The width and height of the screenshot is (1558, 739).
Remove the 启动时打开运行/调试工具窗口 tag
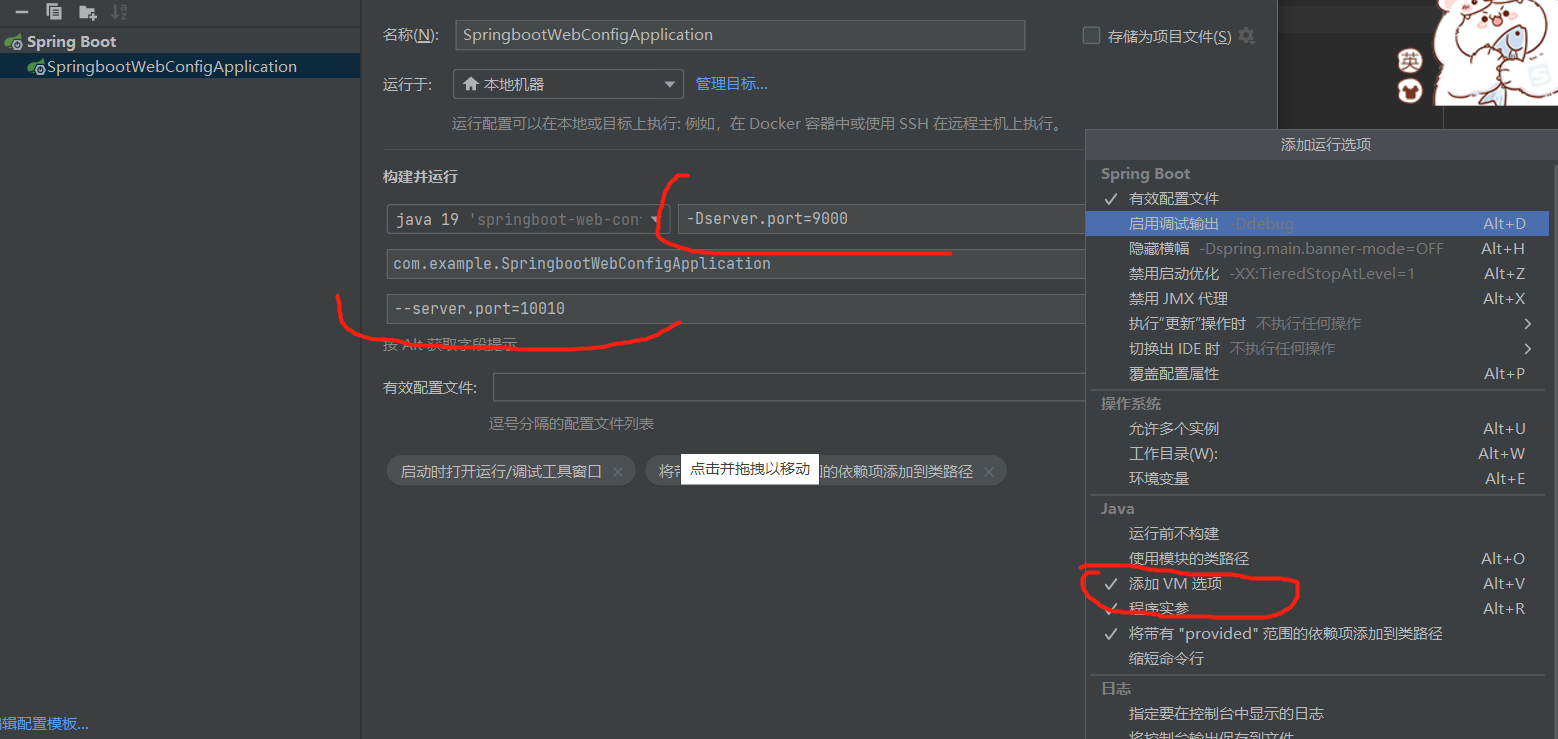(617, 470)
